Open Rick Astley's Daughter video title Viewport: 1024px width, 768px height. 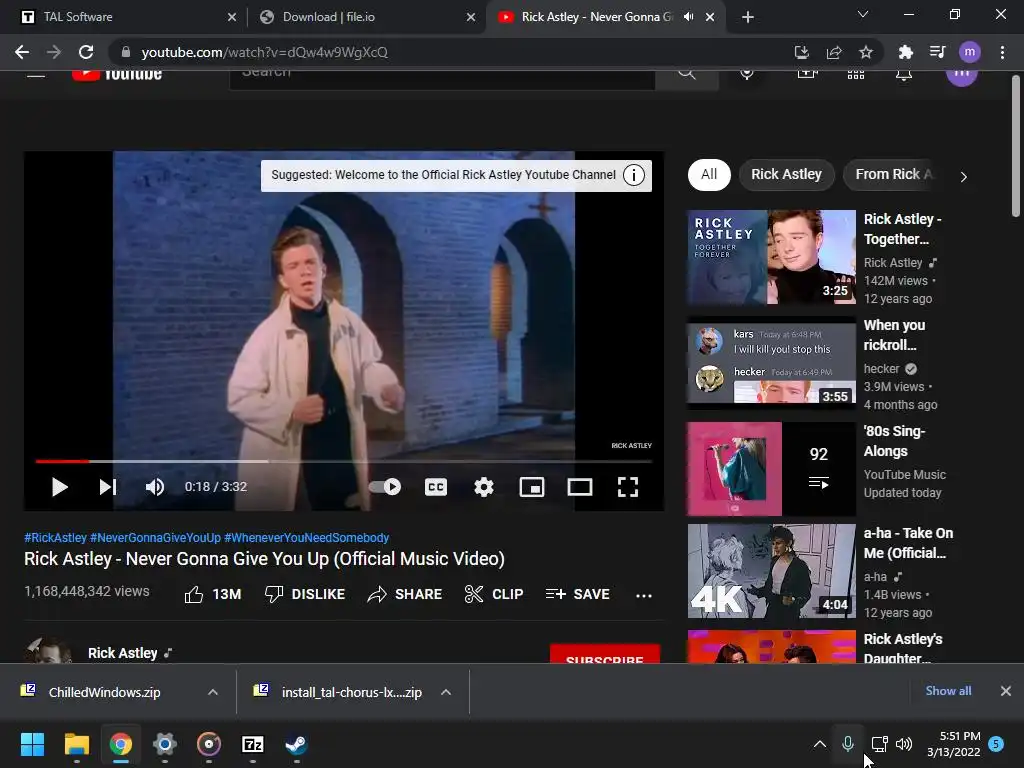pyautogui.click(x=903, y=648)
